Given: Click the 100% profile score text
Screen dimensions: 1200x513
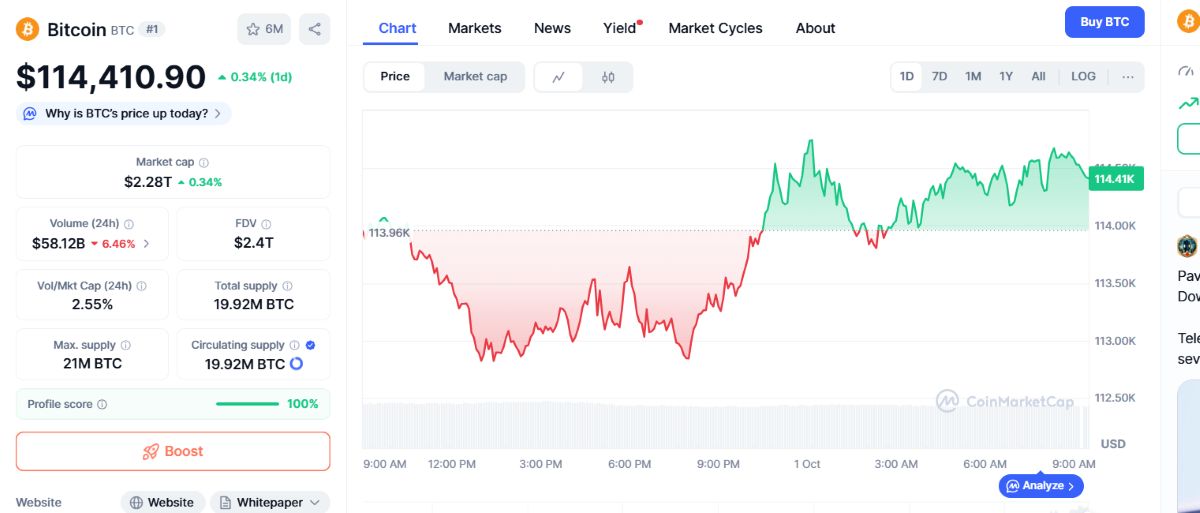Looking at the screenshot, I should click(303, 404).
